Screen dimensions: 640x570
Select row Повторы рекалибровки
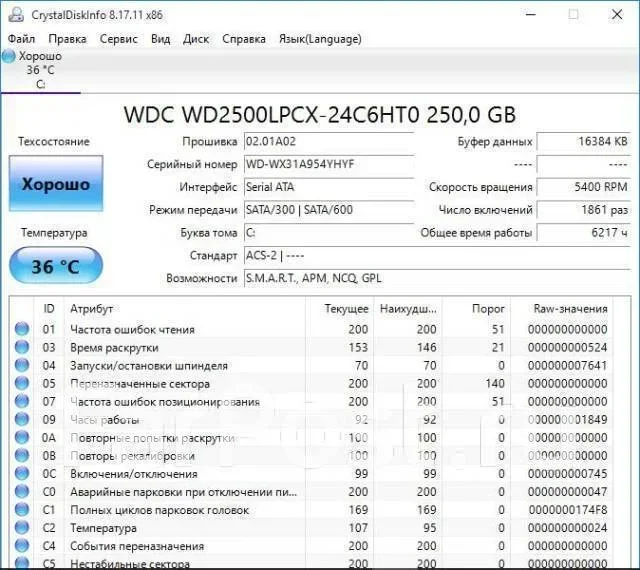311,456
